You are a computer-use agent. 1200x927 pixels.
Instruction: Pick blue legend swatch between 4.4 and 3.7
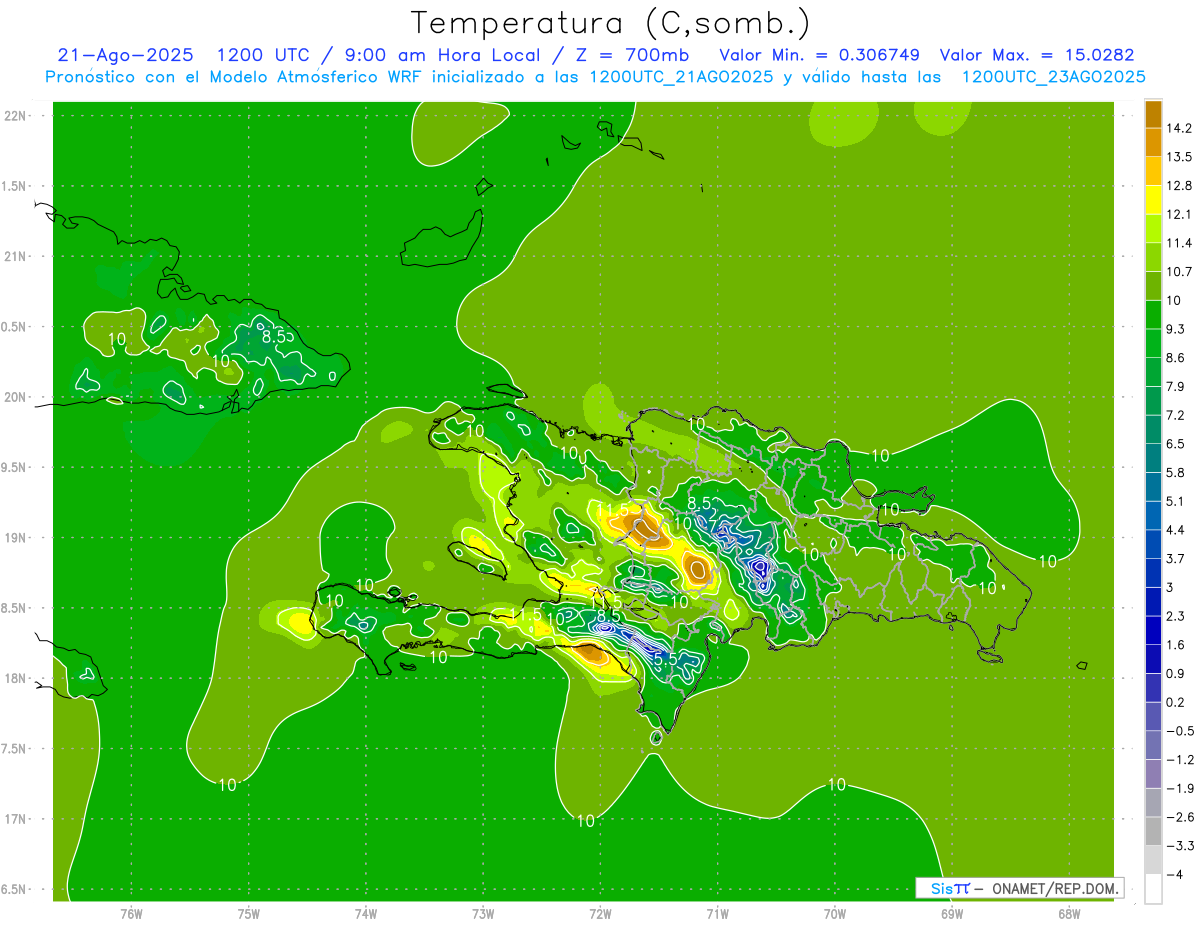click(x=1153, y=544)
